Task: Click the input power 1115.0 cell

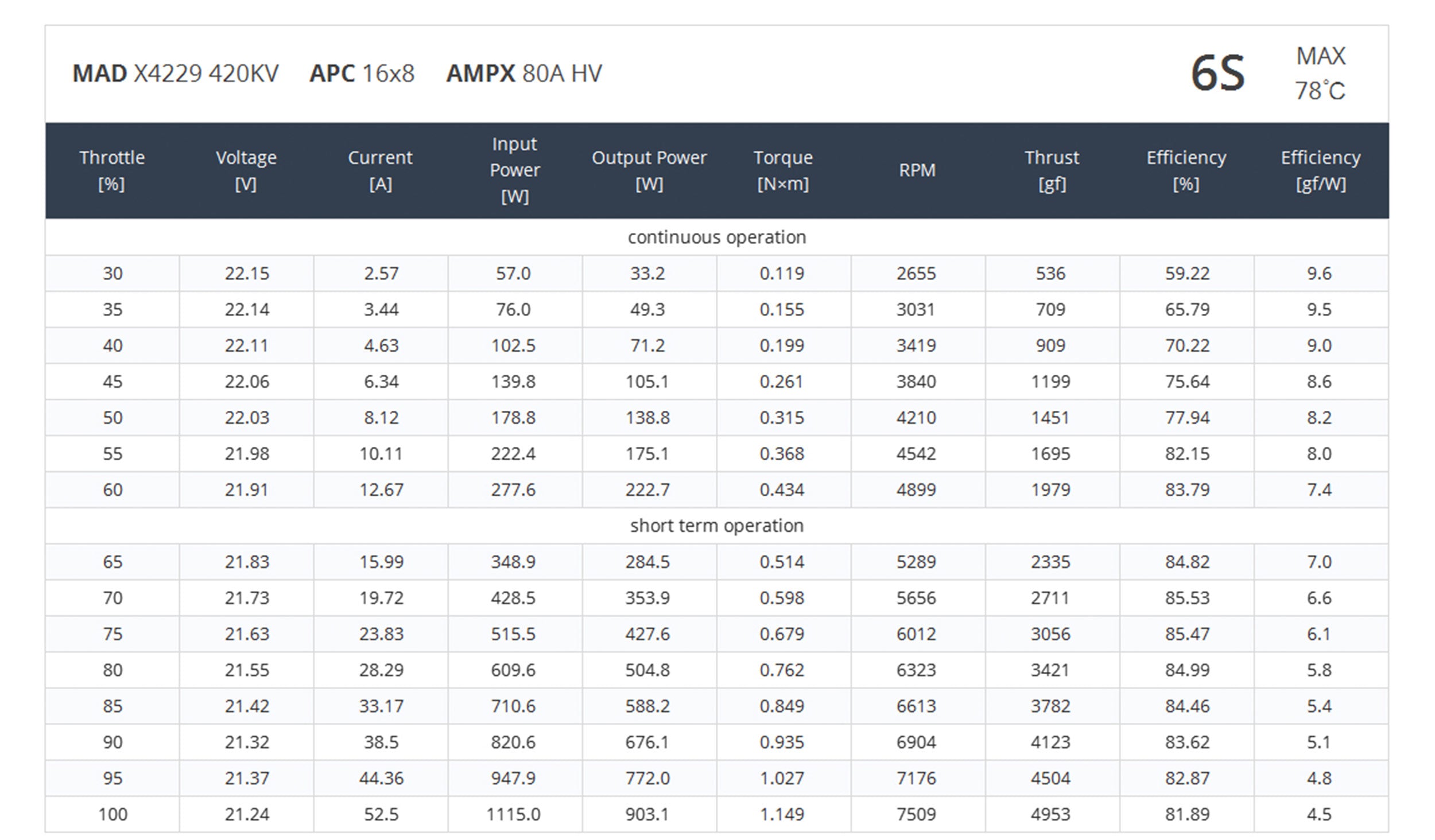Action: [514, 814]
